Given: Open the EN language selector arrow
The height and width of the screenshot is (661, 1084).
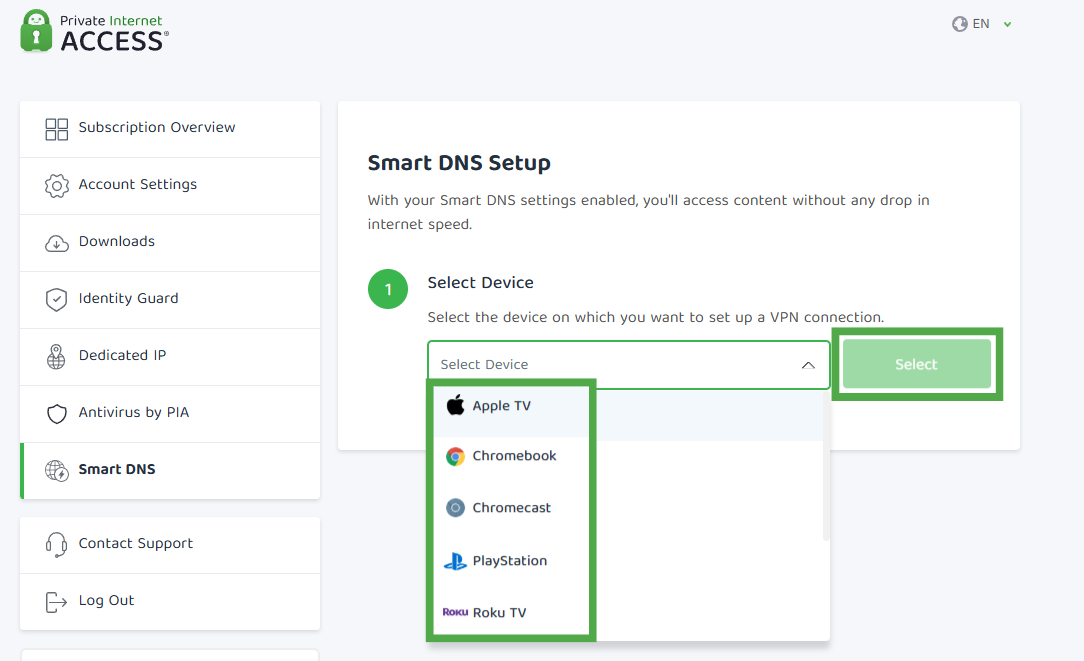Looking at the screenshot, I should (x=1007, y=24).
